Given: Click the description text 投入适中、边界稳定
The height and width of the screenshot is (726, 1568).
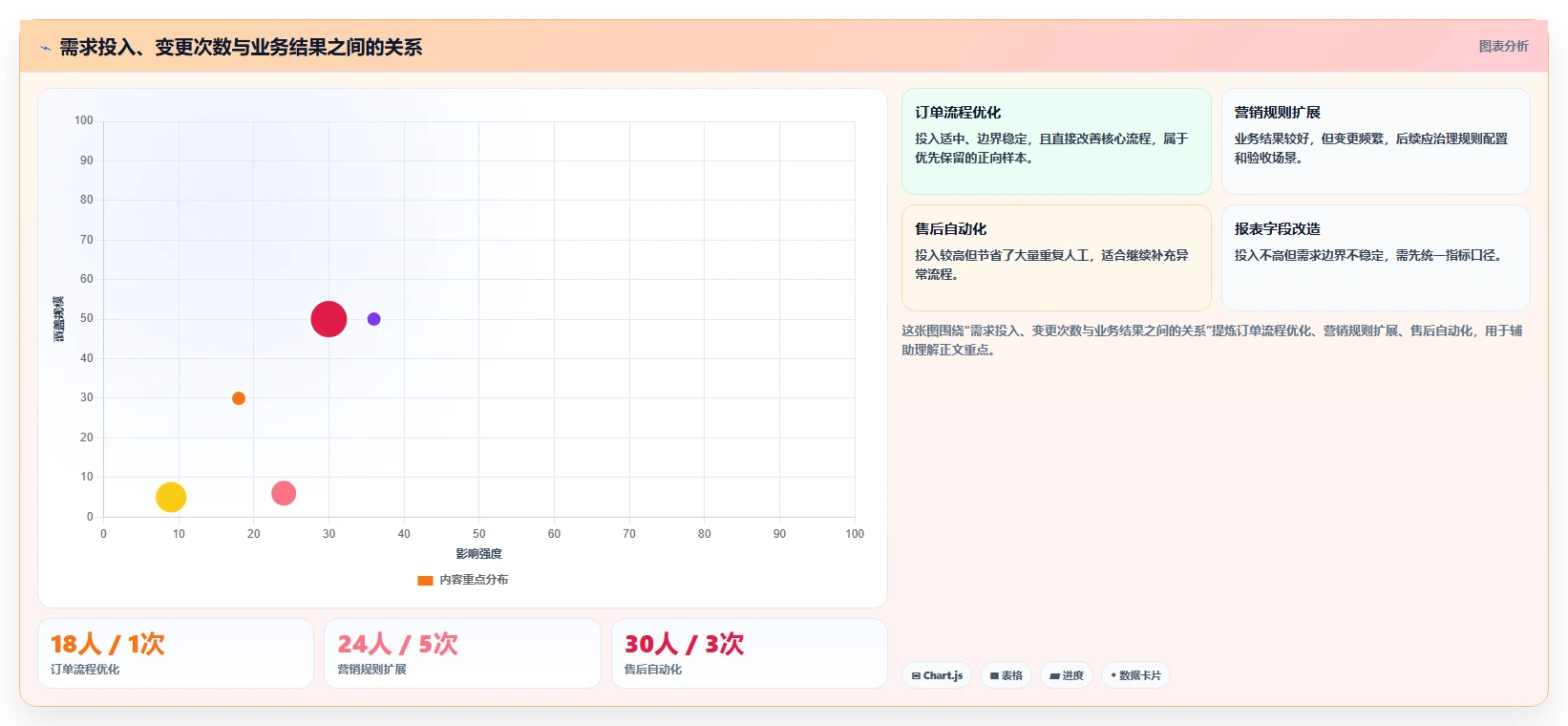Looking at the screenshot, I should point(1051,148).
